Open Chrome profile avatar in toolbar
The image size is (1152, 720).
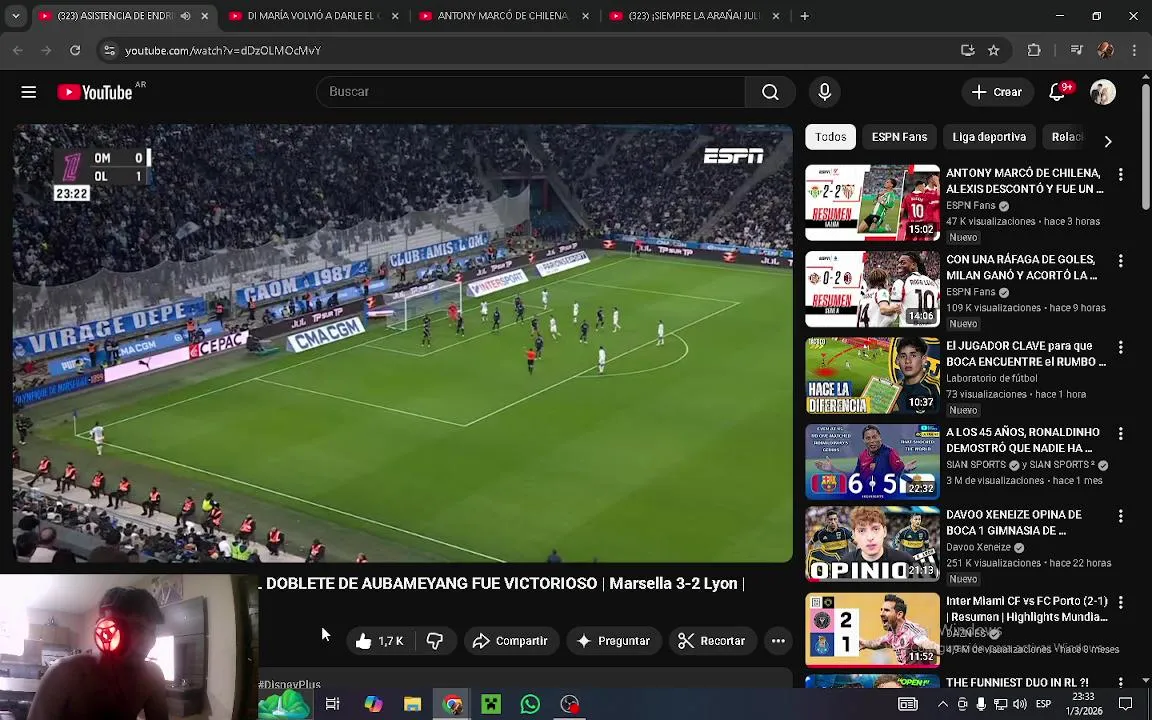1105,50
